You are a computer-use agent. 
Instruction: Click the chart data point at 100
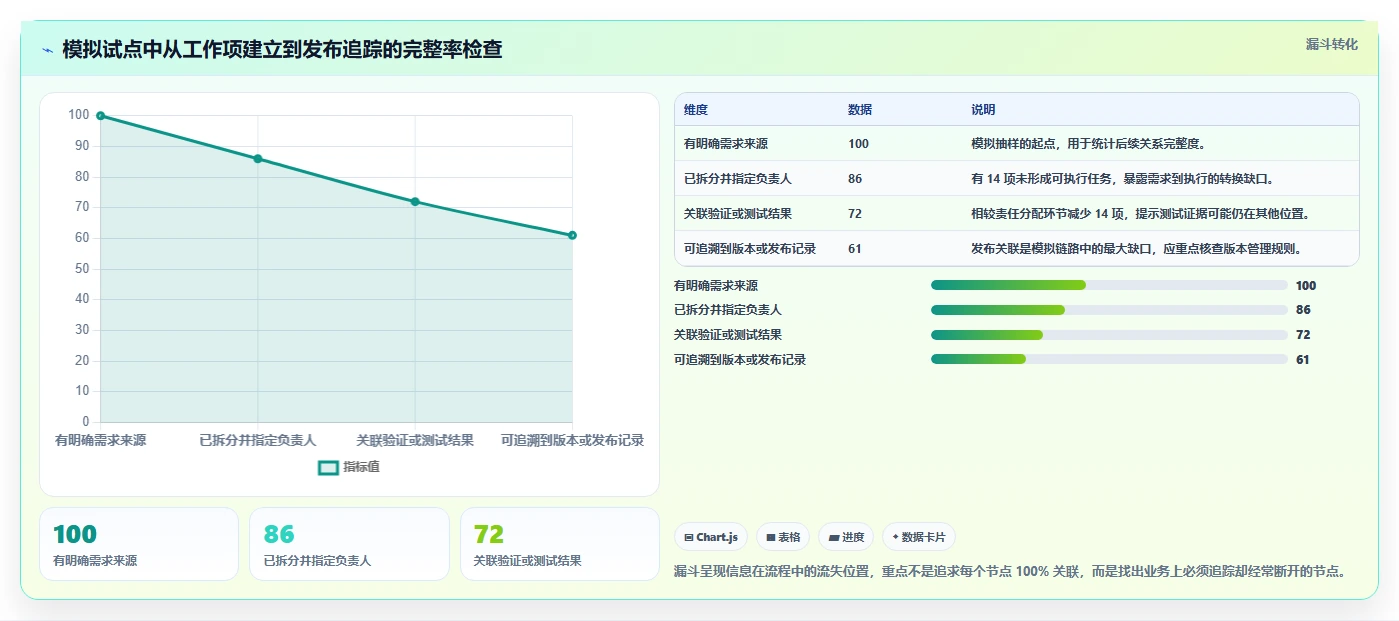[x=100, y=116]
